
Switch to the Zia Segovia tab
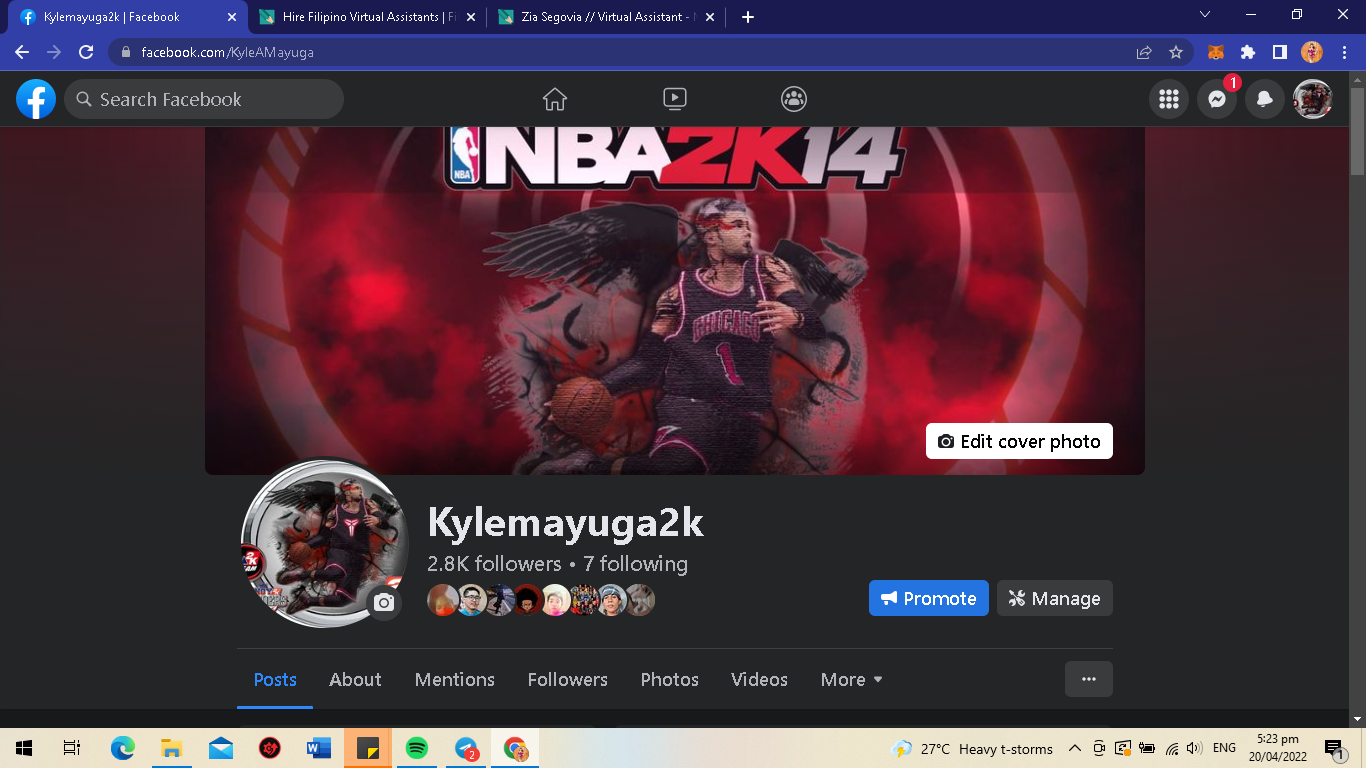(x=604, y=17)
